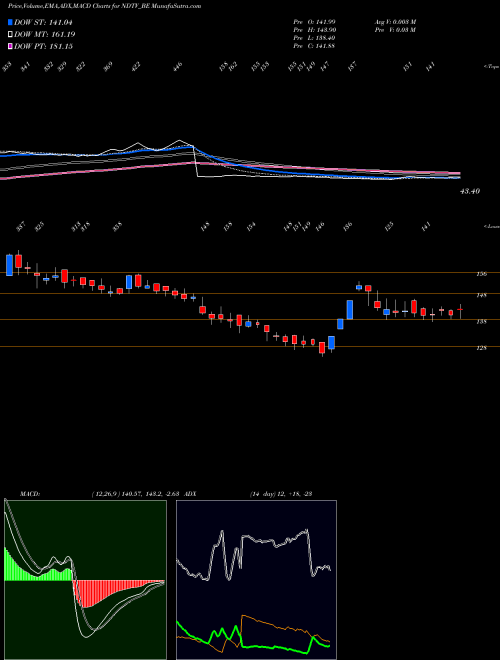This screenshot has height=660, width=500.
Task: Click the 446 tops label above the EMA peak
Action: coord(178,66)
